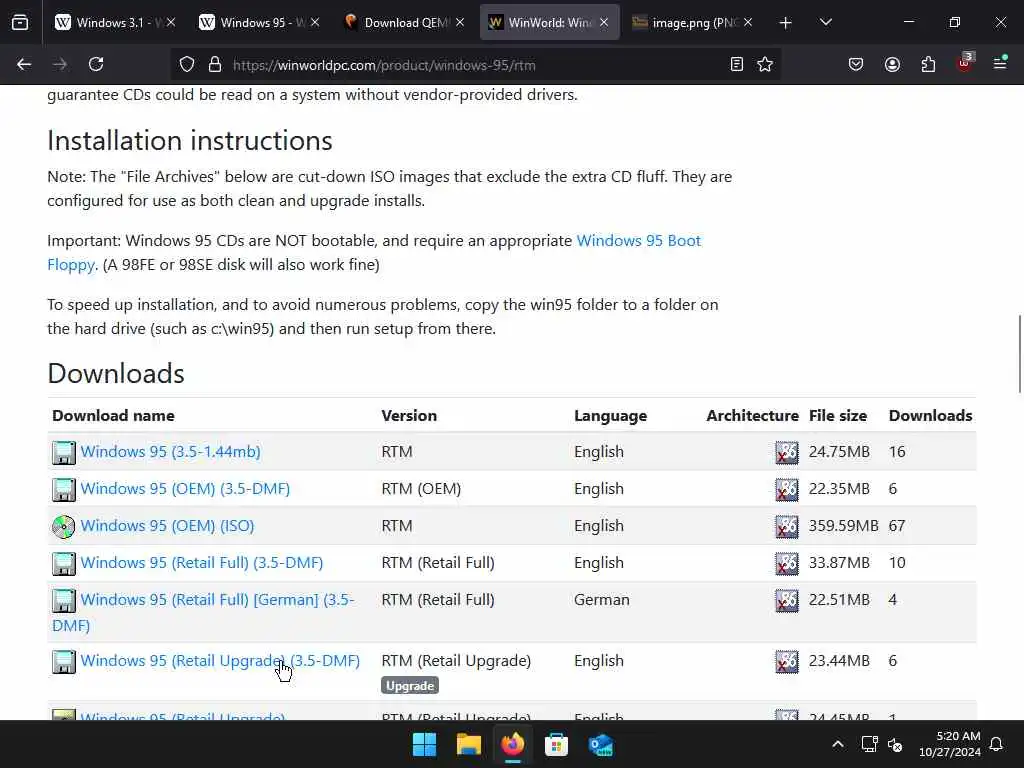Close the Windows 95 tab
1024x768 pixels.
point(315,22)
